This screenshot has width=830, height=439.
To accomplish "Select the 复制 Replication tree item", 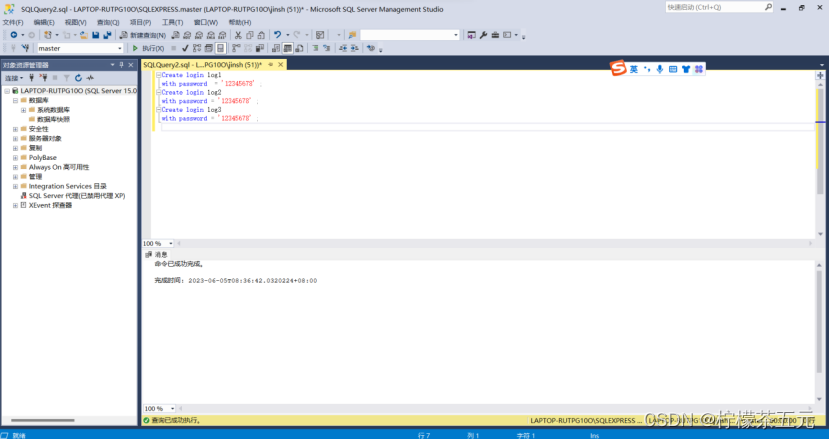I will point(35,148).
